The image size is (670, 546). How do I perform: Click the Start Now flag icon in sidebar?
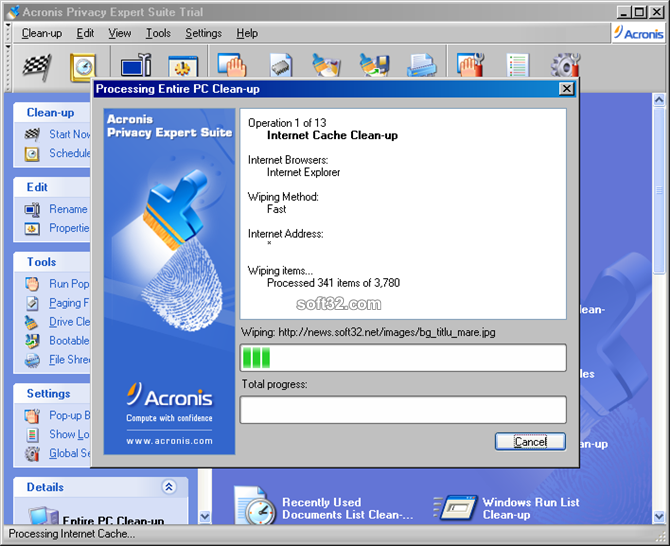32,134
